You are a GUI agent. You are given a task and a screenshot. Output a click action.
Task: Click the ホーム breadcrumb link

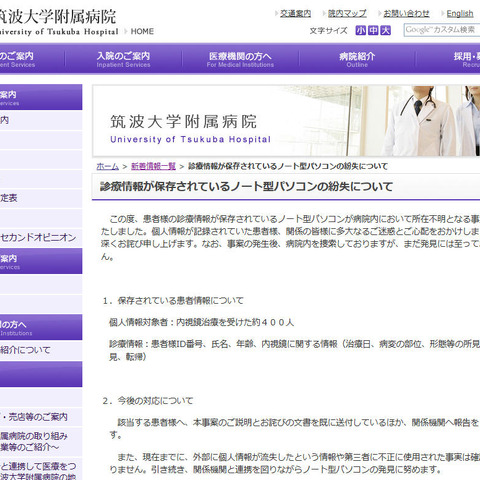click(x=107, y=166)
